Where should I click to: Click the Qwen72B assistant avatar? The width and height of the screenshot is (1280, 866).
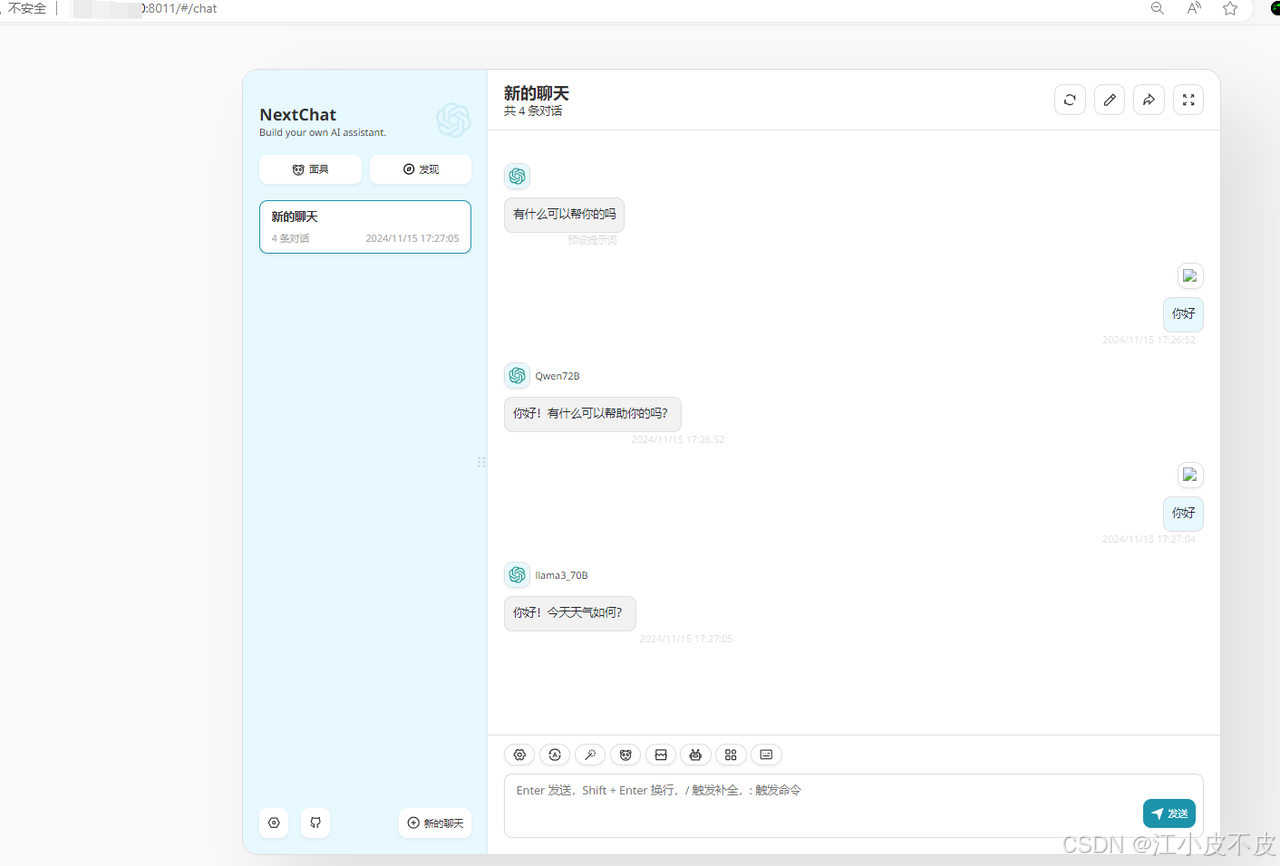coord(517,376)
